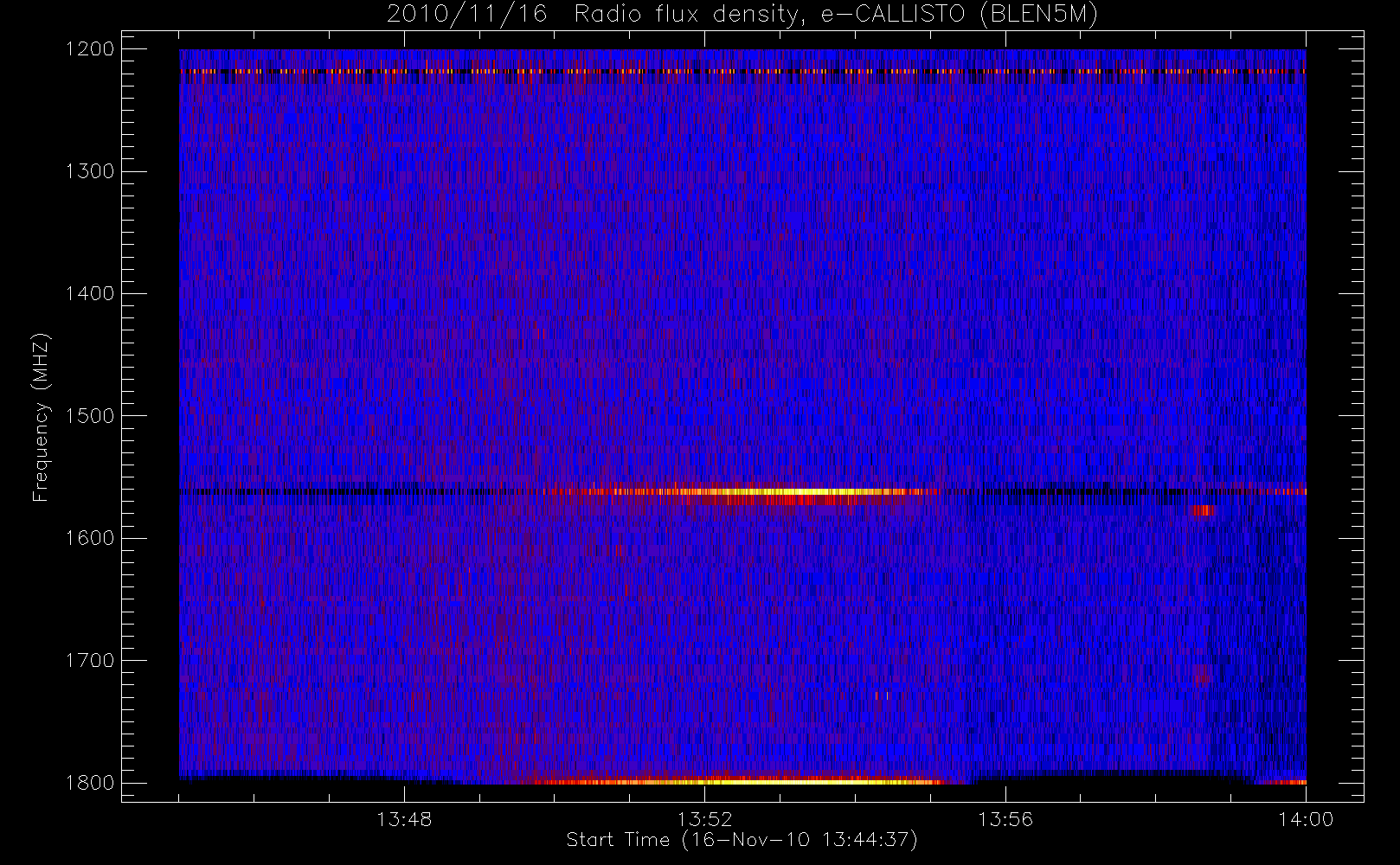Click the 'Frequency (MHZ)' axis label
The height and width of the screenshot is (865, 1400).
(x=40, y=417)
